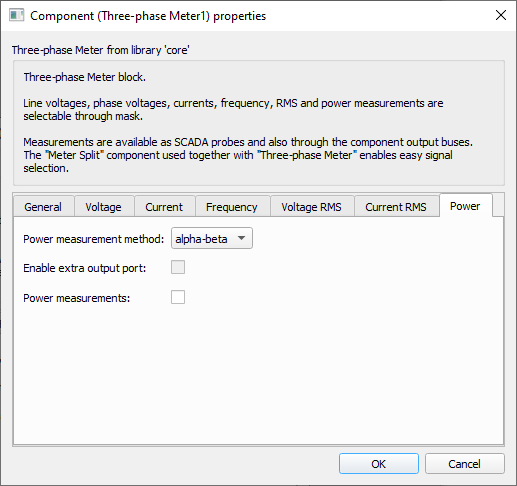Toggle the Enable extra output port checkbox
517x486 pixels.
[x=178, y=267]
